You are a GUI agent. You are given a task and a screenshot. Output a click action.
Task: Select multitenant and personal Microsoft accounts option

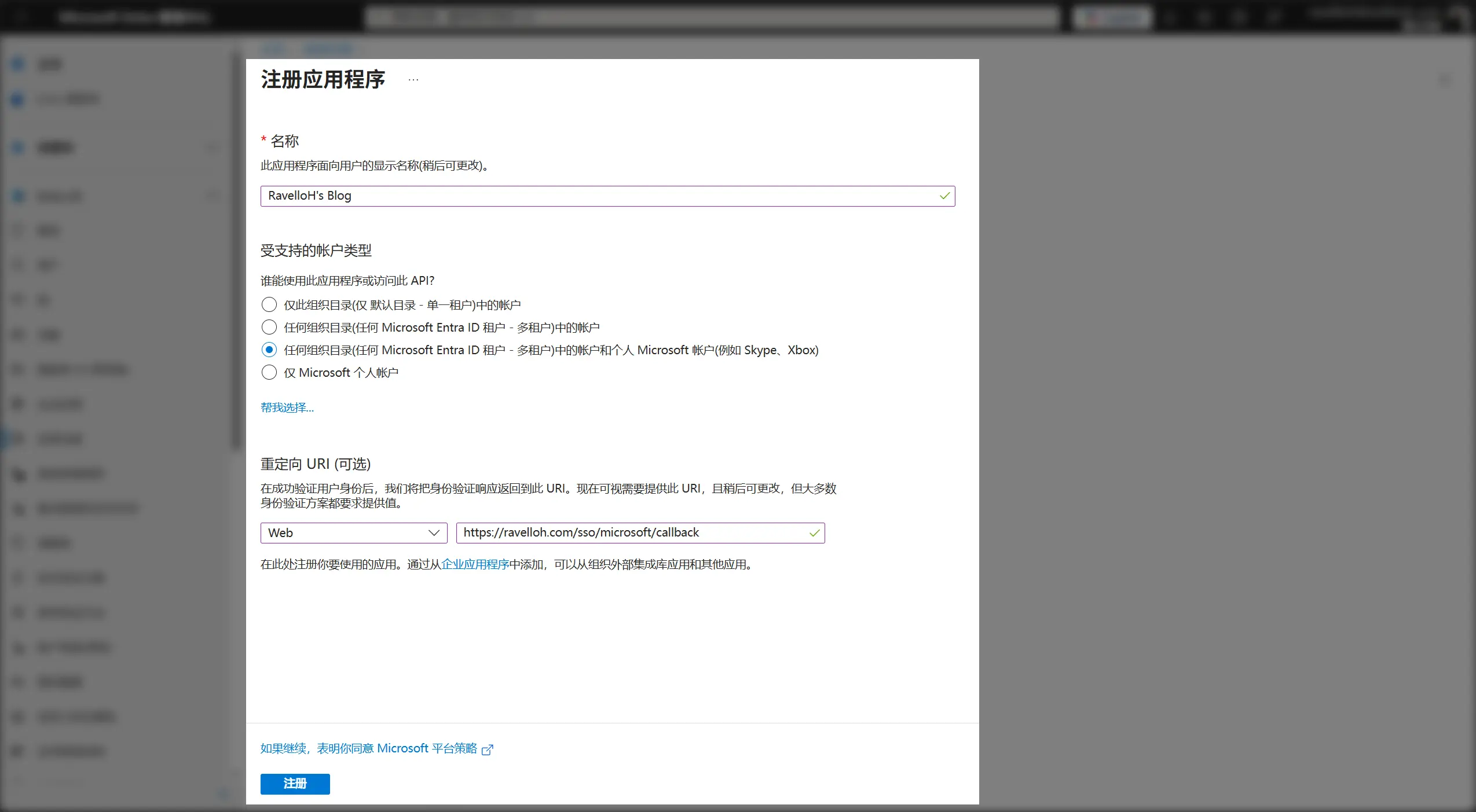(269, 350)
